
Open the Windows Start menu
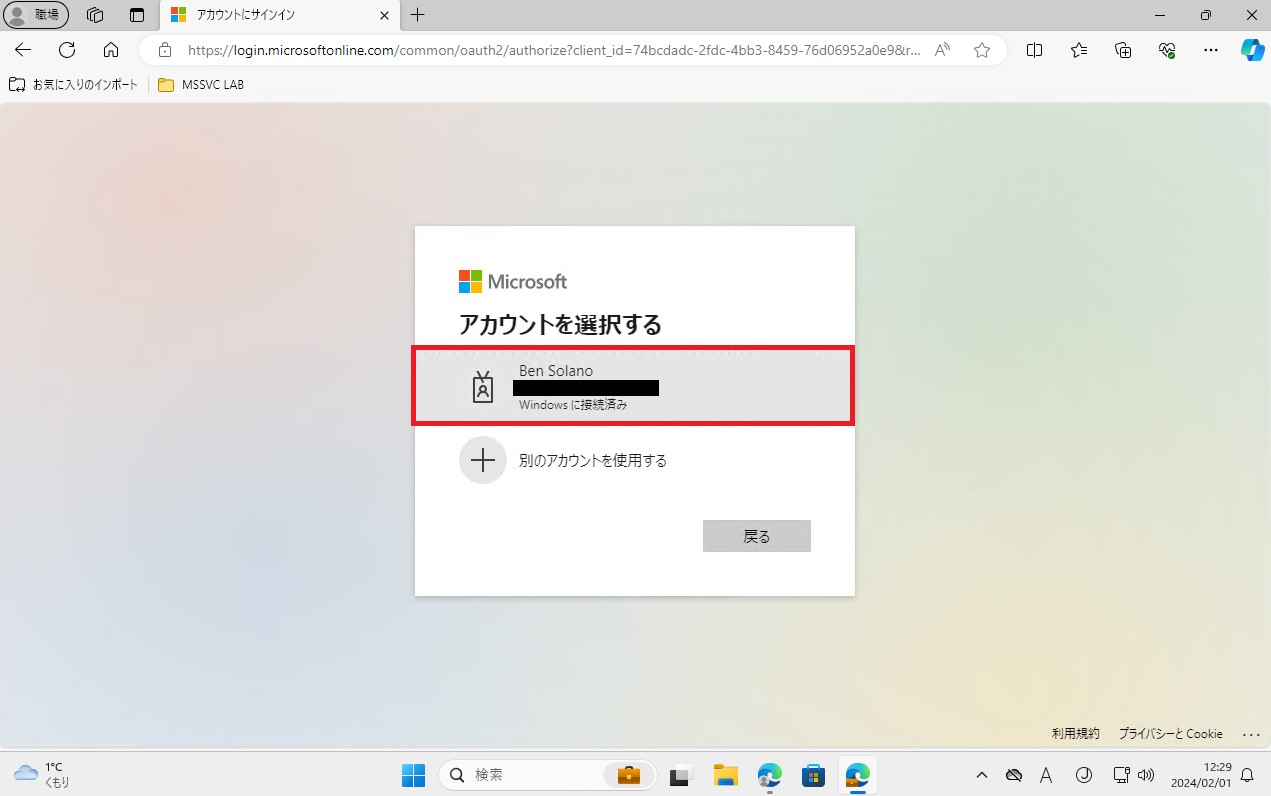click(413, 774)
